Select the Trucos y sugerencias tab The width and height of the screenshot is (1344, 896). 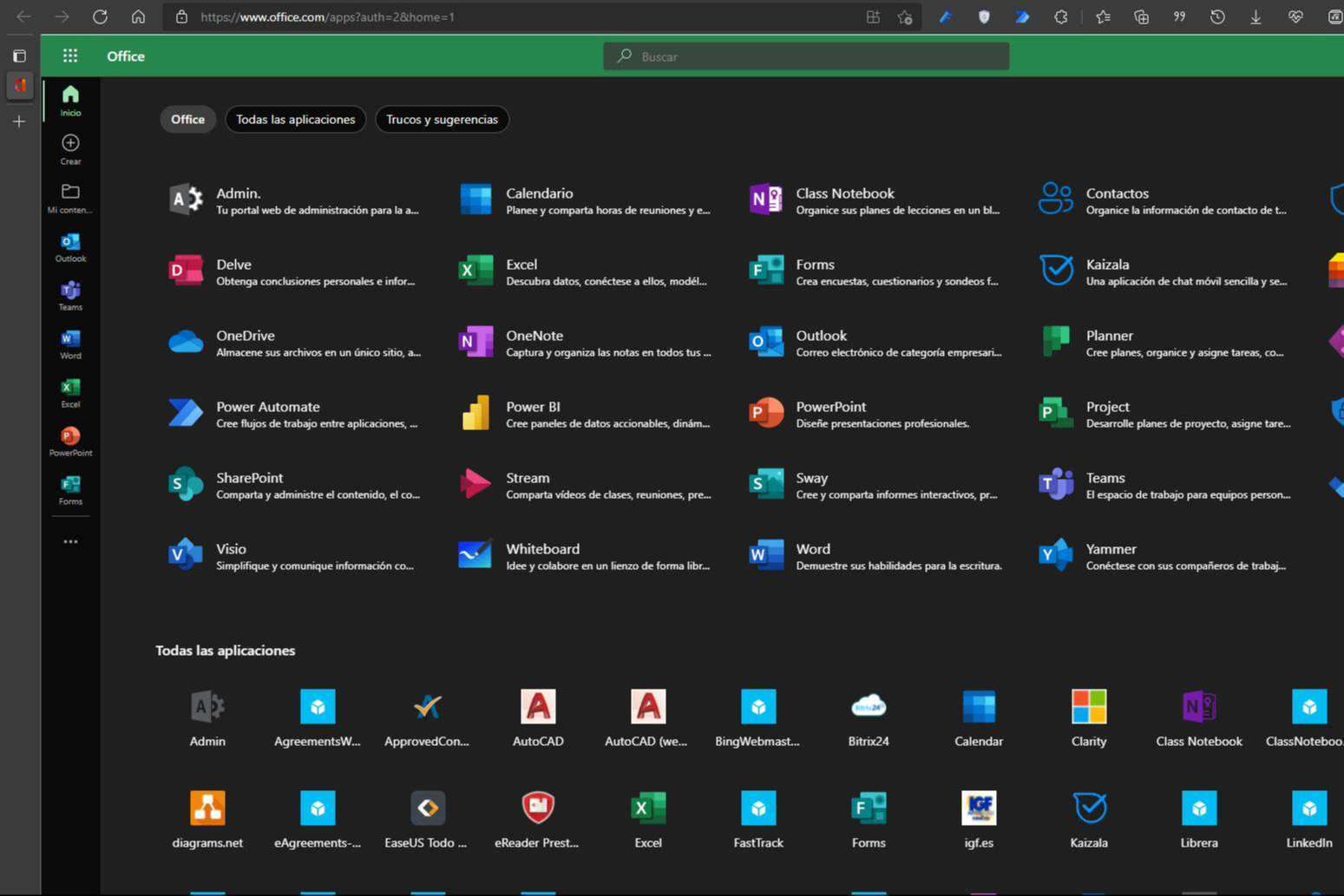[442, 120]
